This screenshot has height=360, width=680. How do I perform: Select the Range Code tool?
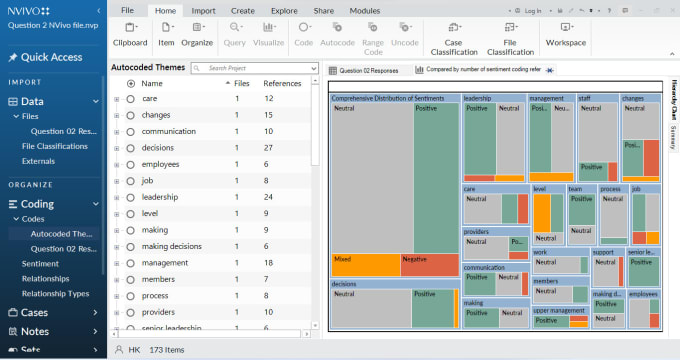[x=373, y=39]
